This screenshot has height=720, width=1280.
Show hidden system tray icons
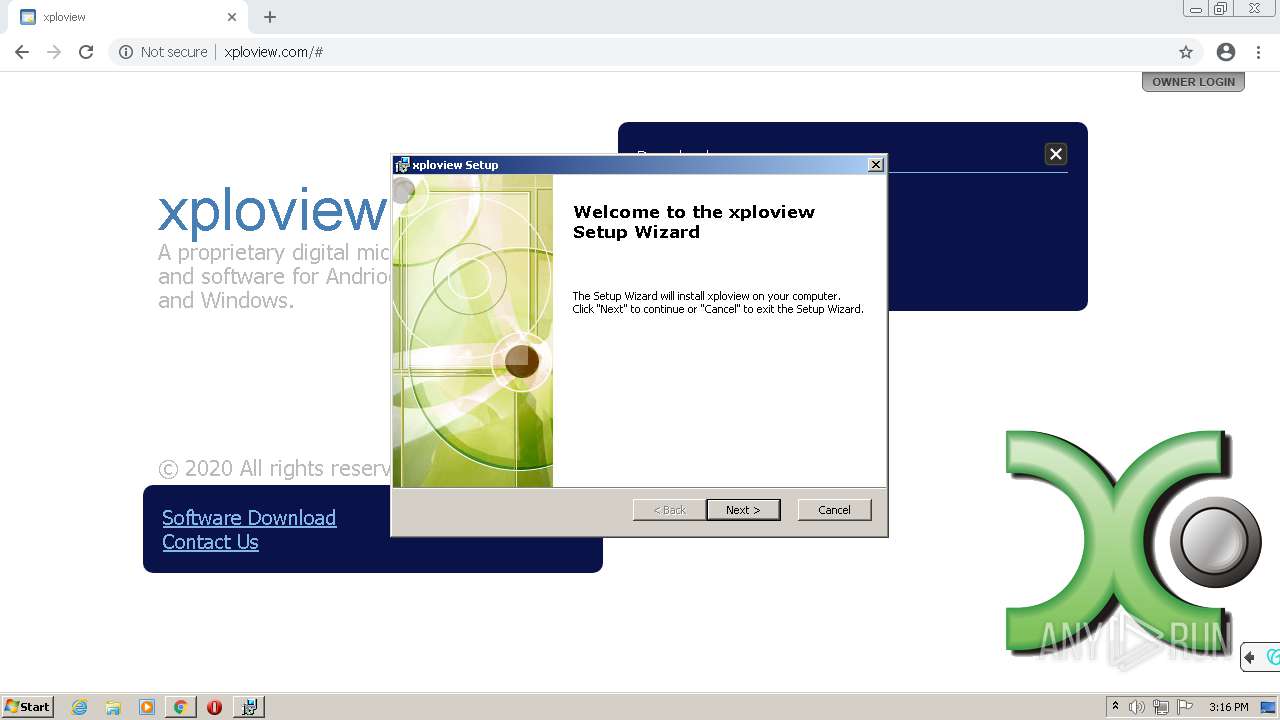[x=1115, y=707]
